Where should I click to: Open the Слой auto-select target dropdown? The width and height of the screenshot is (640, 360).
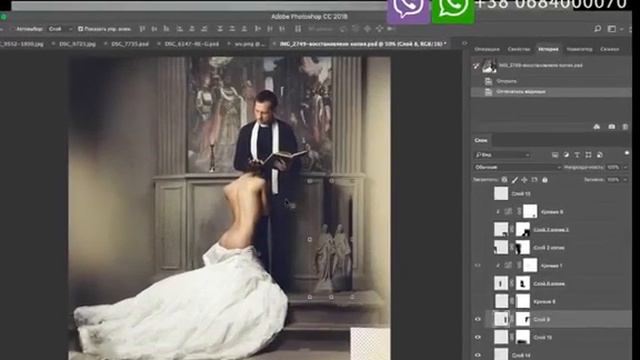click(60, 29)
